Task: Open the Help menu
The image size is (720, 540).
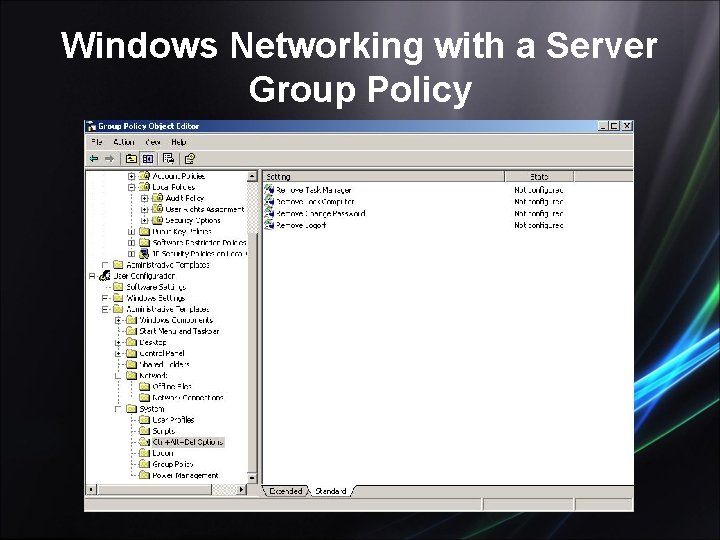Action: point(179,142)
